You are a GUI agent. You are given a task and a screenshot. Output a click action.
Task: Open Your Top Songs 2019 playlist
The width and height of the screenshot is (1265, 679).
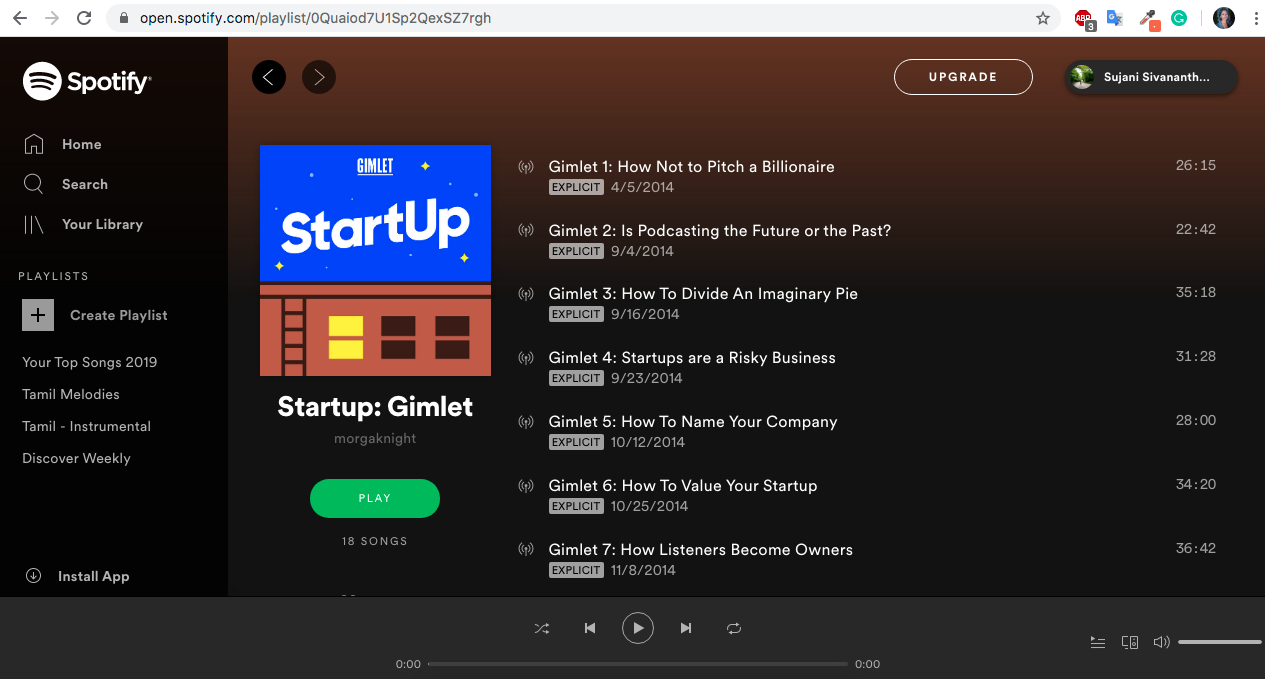point(90,362)
